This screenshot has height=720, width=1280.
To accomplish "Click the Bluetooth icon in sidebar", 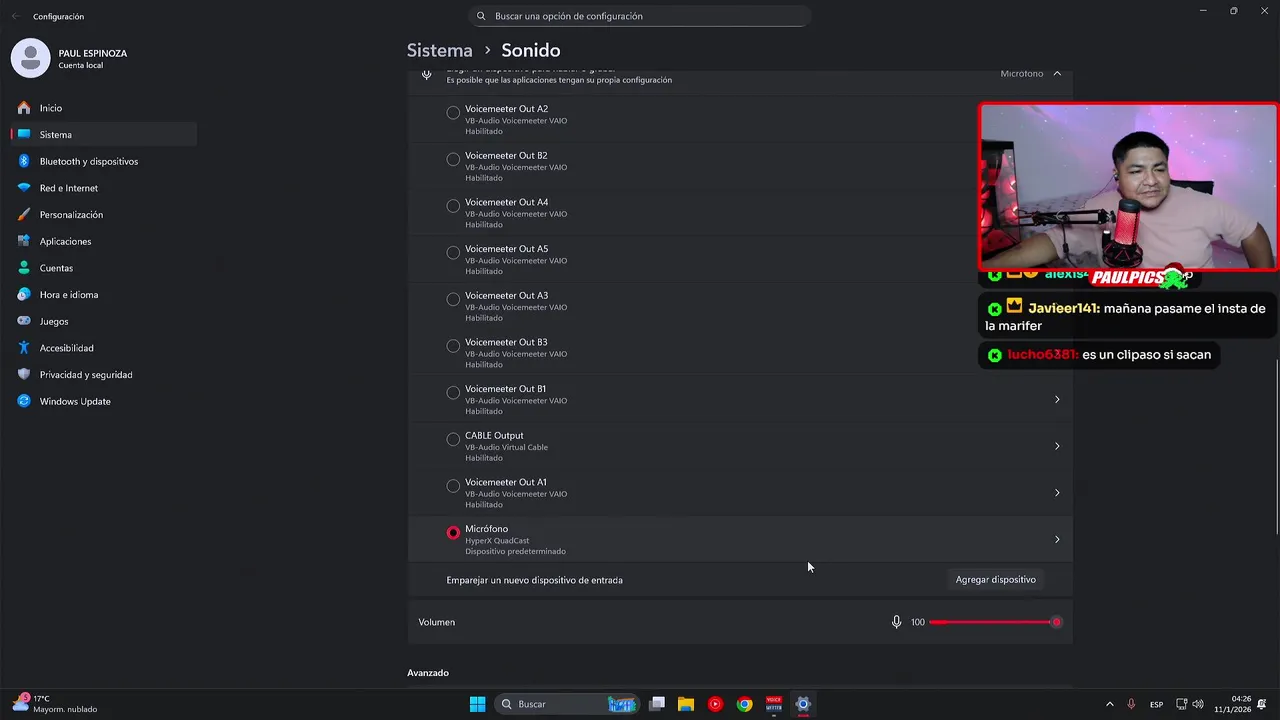I will 24,161.
